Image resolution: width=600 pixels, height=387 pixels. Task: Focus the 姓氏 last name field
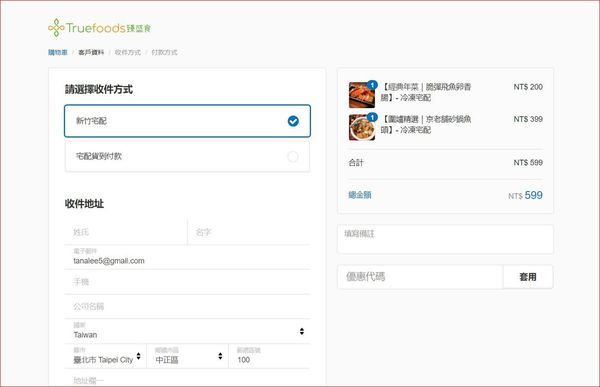tap(126, 232)
